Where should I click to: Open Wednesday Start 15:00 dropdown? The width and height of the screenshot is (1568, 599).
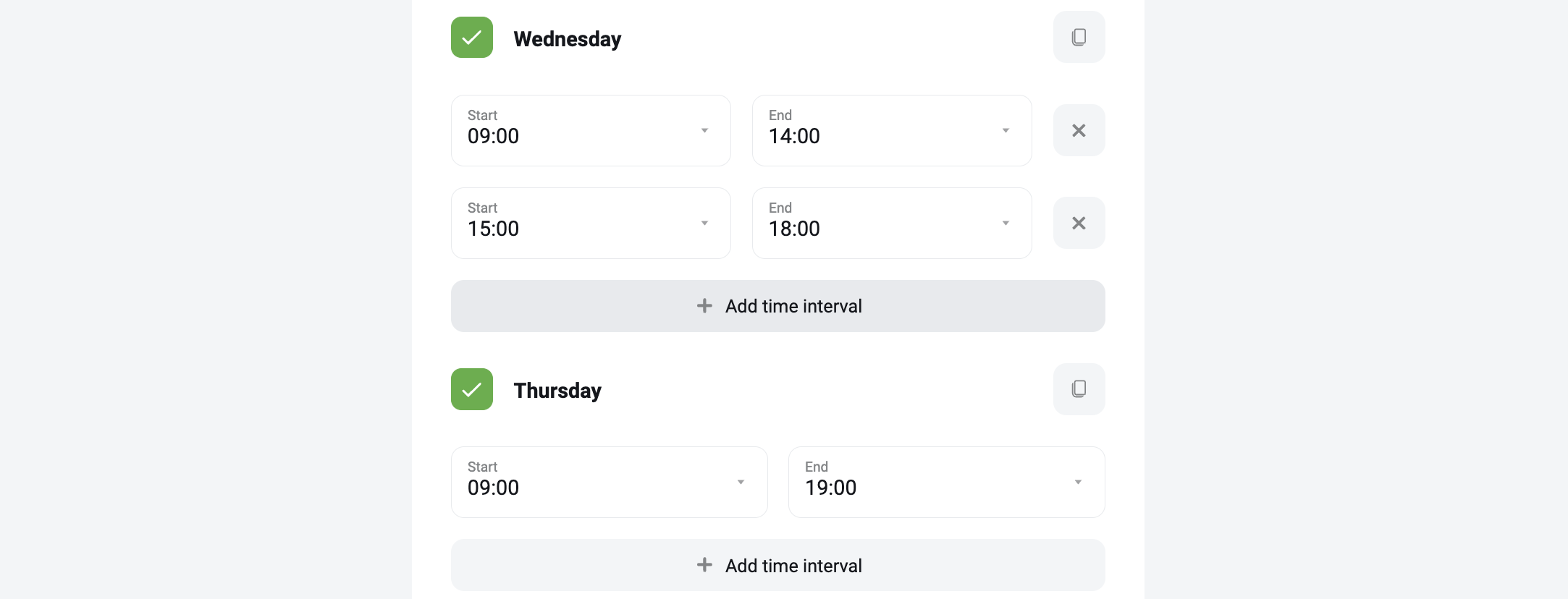click(x=591, y=223)
